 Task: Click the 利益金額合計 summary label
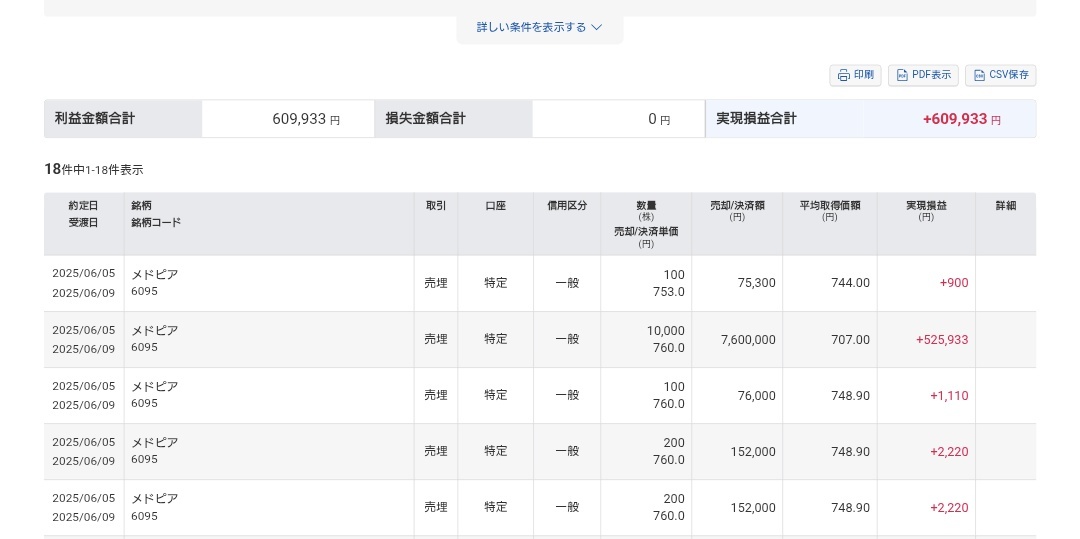tap(95, 118)
